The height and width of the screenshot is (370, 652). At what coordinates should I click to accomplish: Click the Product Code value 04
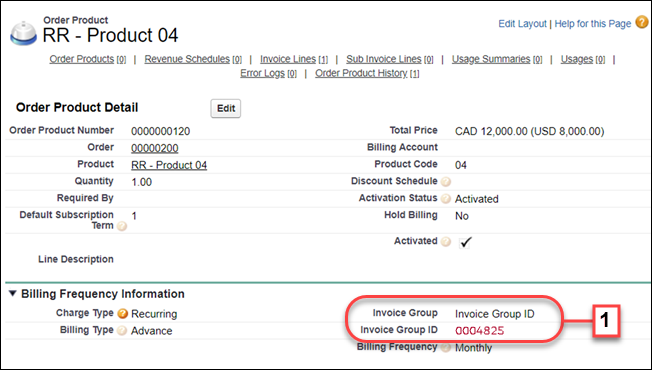(461, 165)
